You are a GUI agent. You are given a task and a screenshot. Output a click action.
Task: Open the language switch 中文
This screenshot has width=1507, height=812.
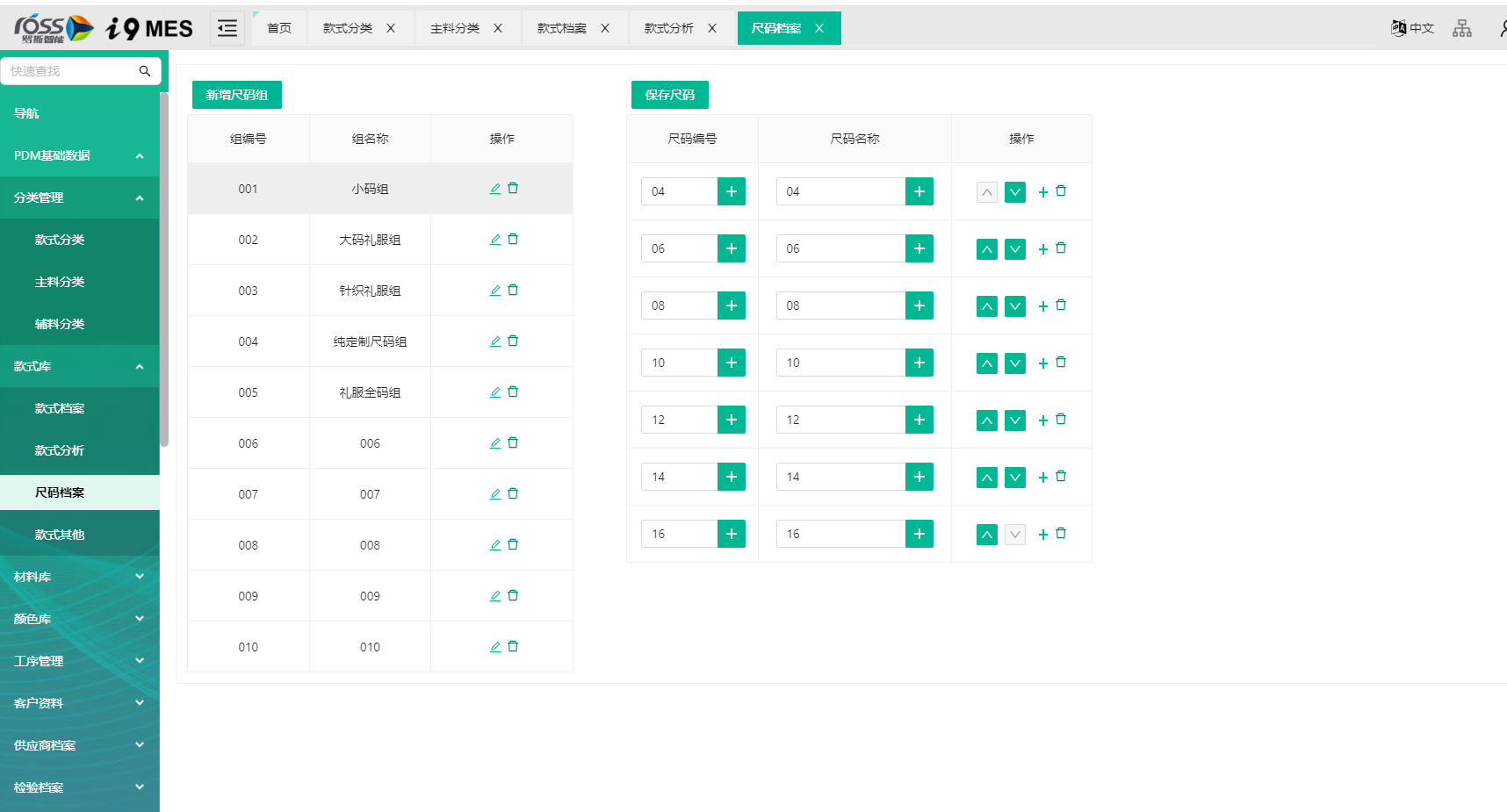(x=1412, y=28)
